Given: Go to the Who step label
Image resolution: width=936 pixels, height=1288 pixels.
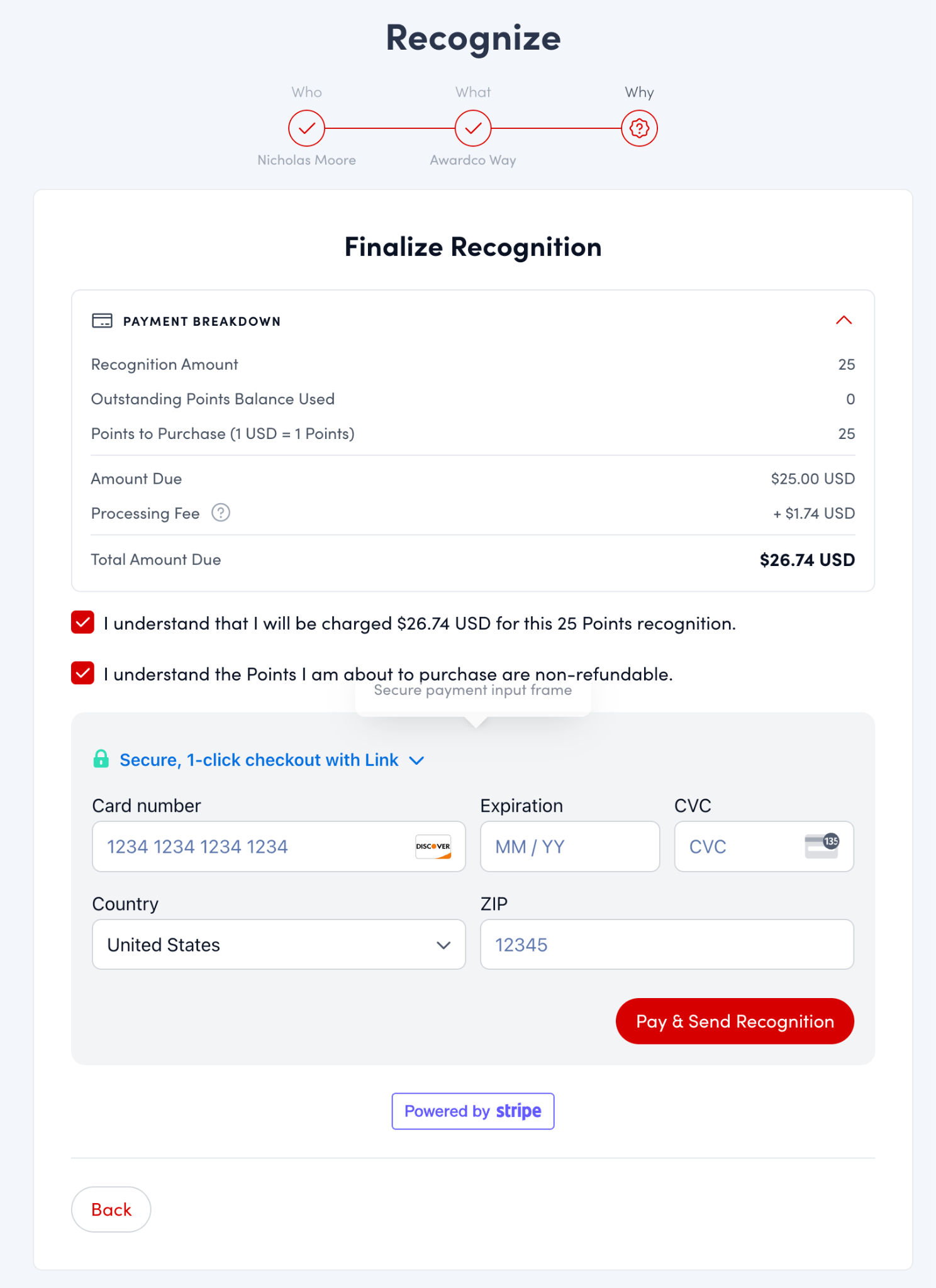Looking at the screenshot, I should (306, 92).
